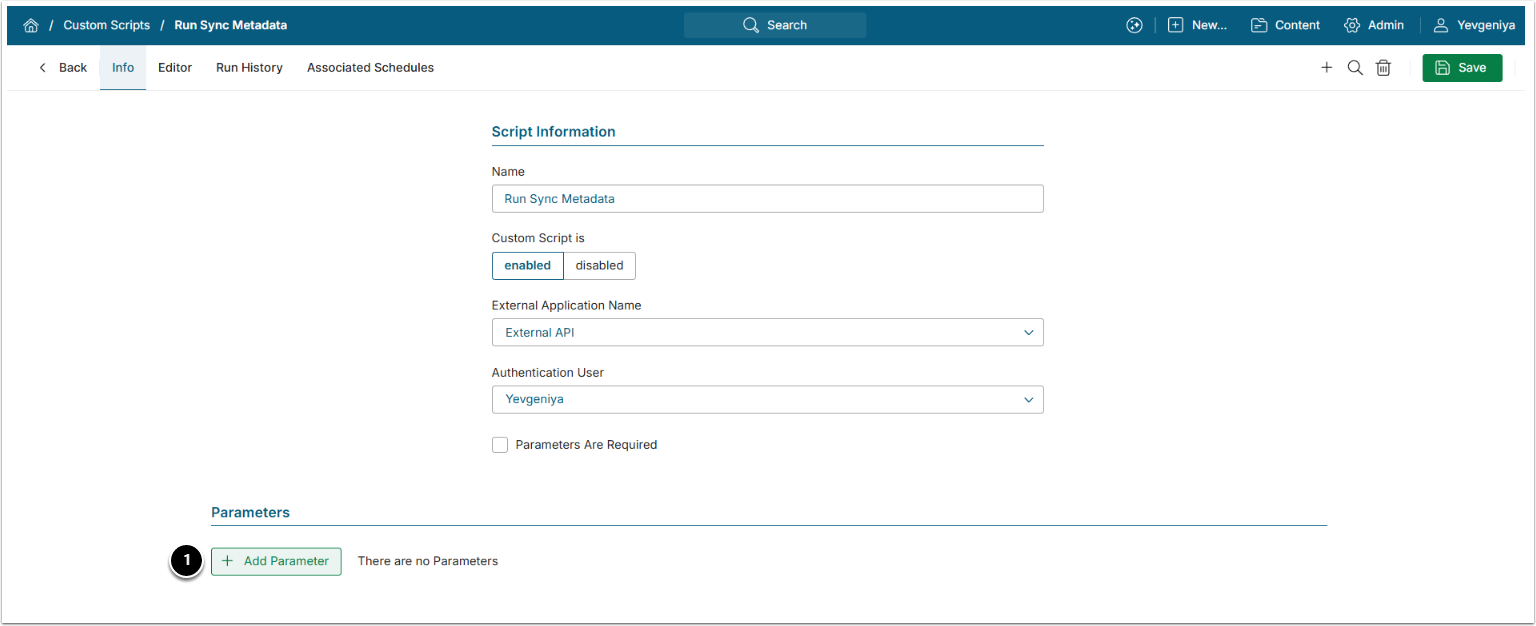This screenshot has height=626, width=1536.
Task: Switch to the Editor tab
Action: (175, 68)
